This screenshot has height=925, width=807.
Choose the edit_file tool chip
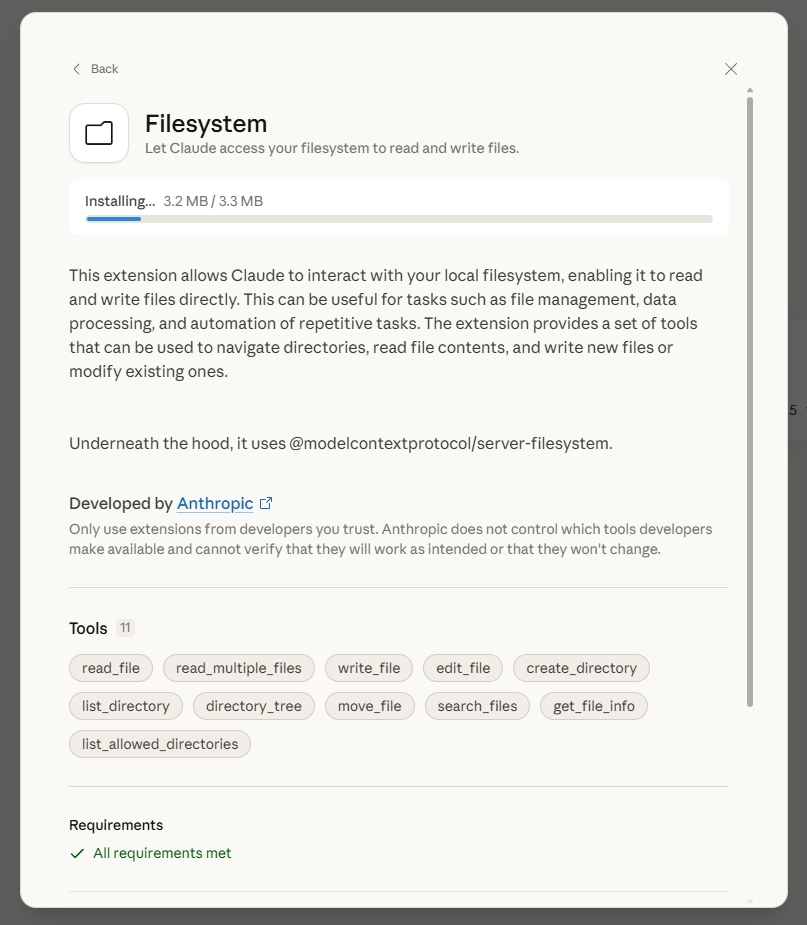pos(463,668)
